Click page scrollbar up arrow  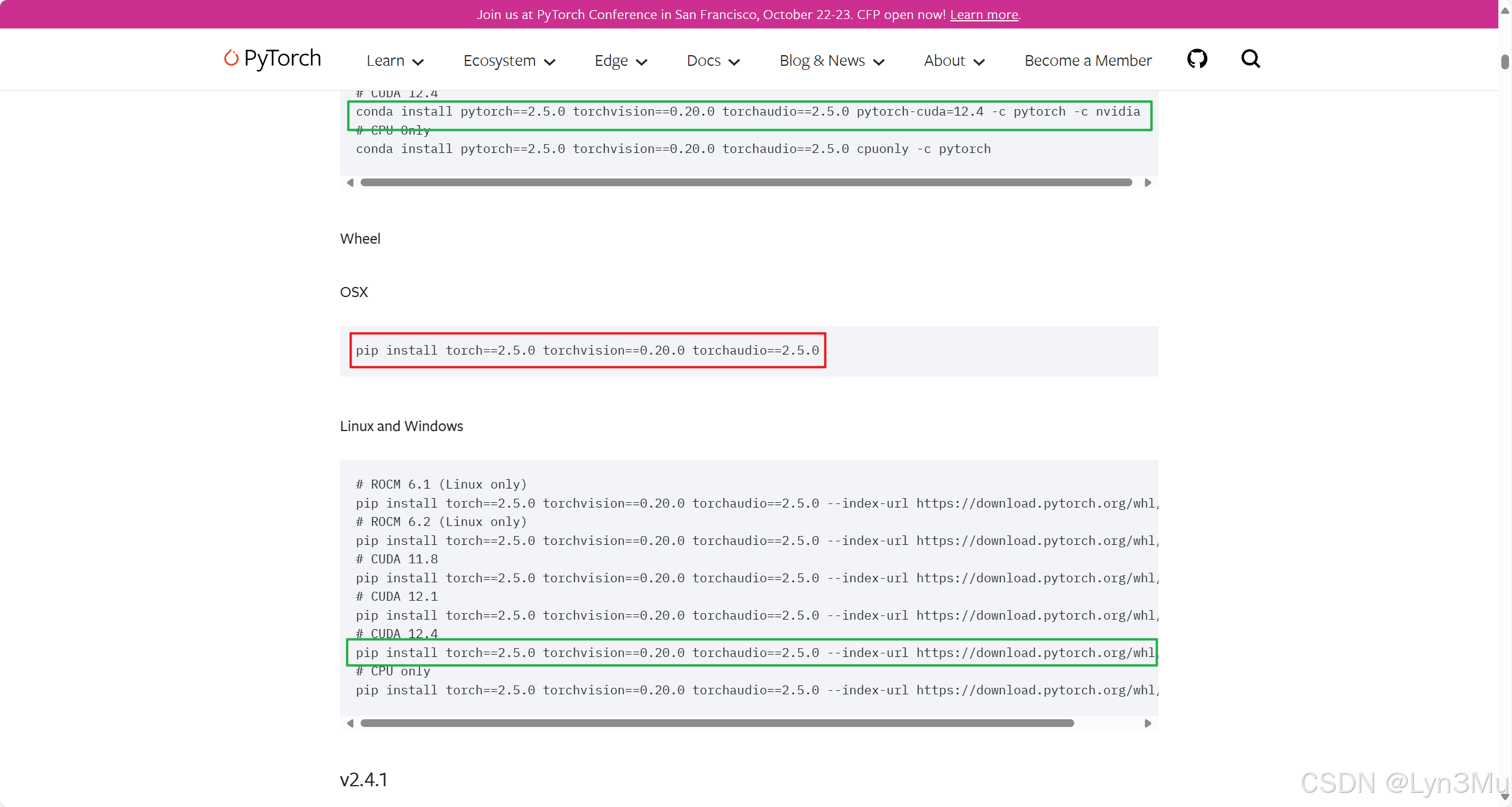click(x=1505, y=11)
